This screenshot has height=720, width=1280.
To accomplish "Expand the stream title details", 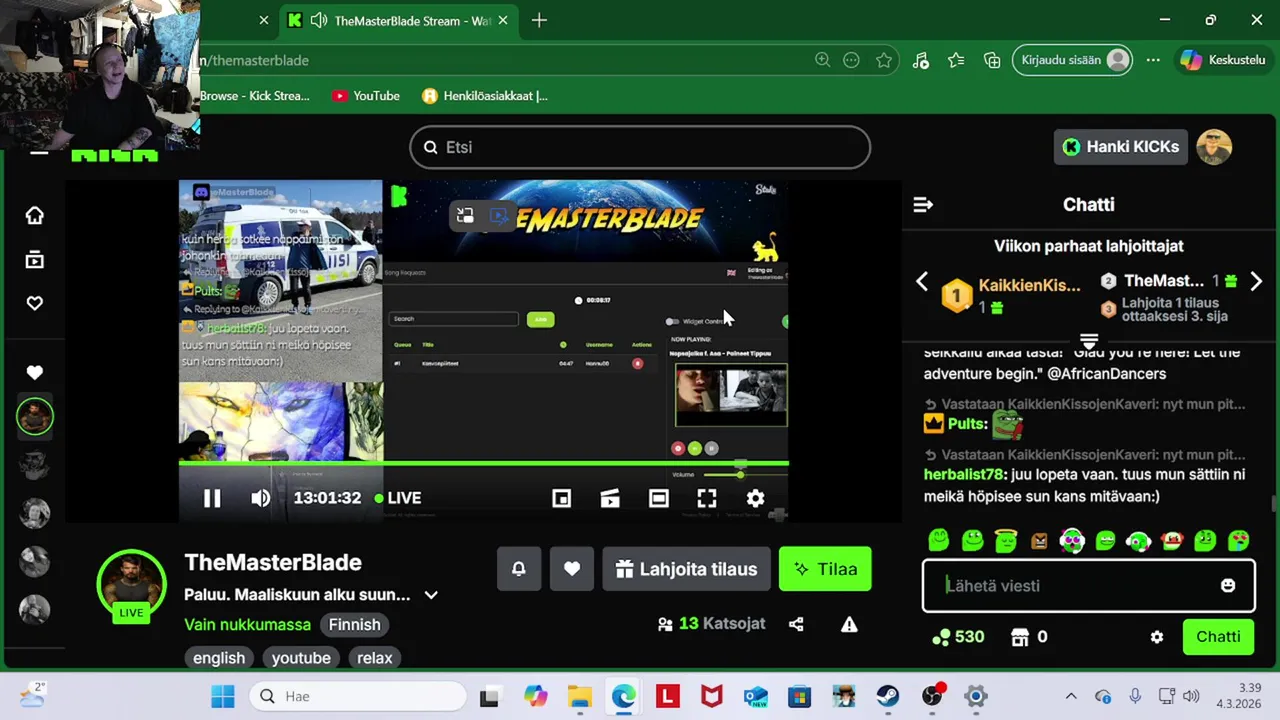I will click(431, 595).
